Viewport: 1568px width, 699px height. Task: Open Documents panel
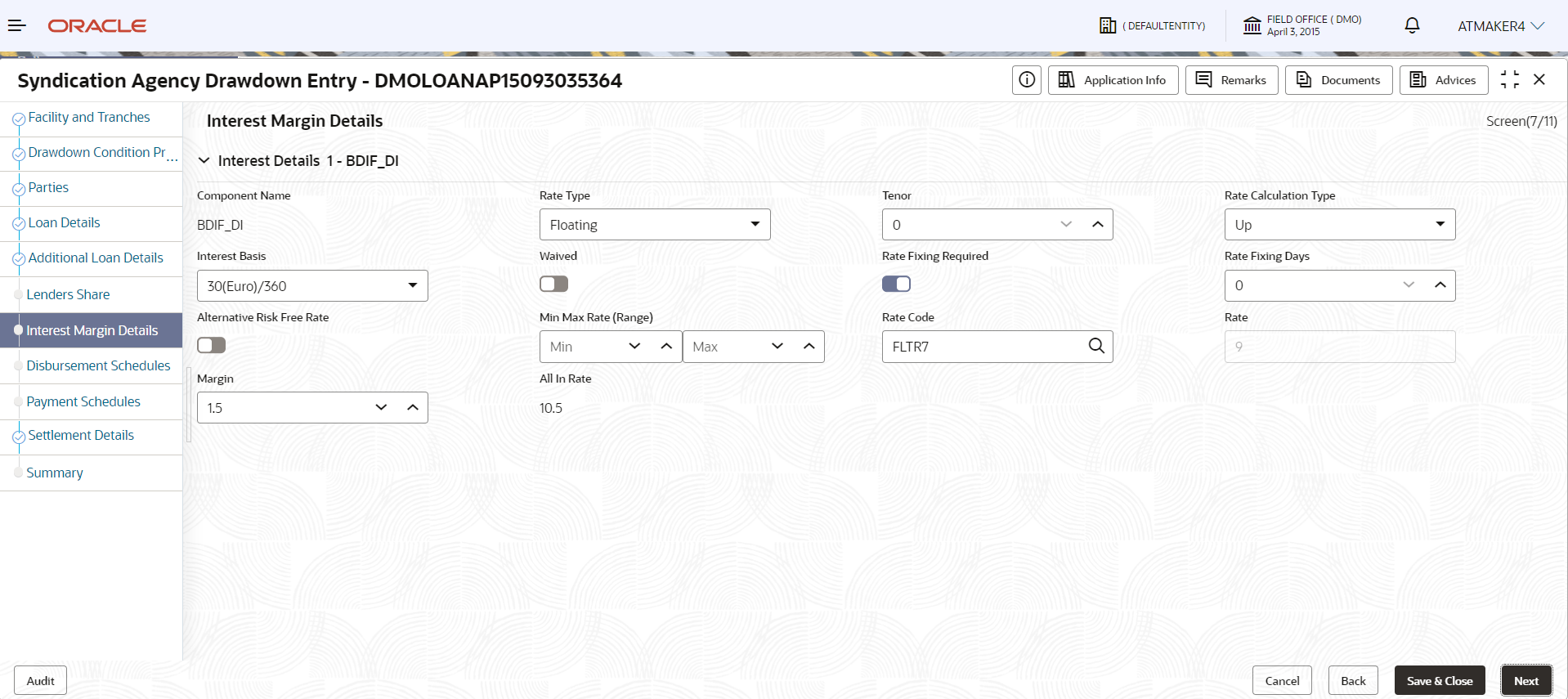pos(1338,80)
